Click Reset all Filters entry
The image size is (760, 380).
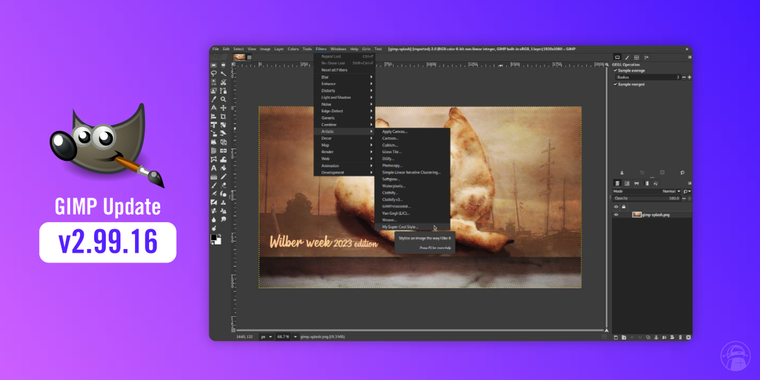(x=345, y=70)
